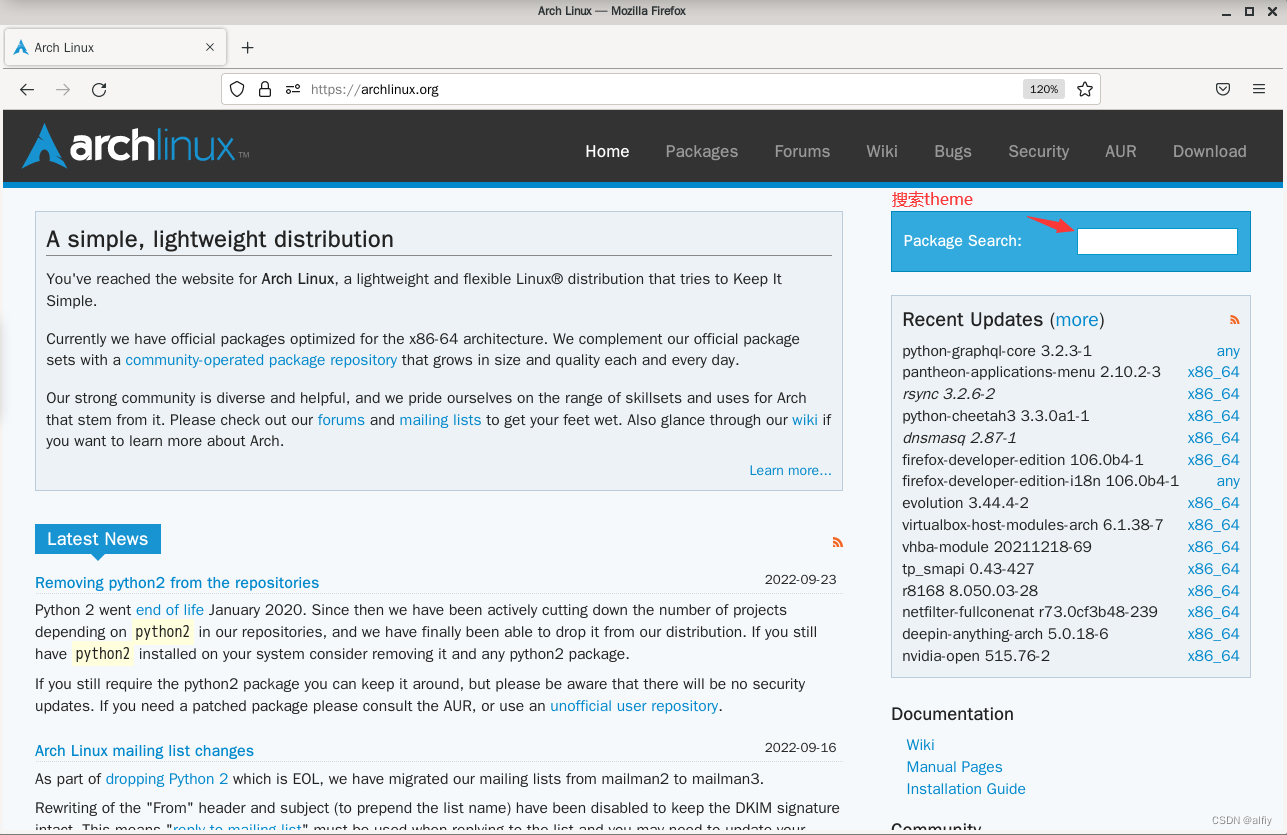Screen dimensions: 1287x835
Task: Click dnsmasq 2.87-1 package entry
Action: pos(959,438)
